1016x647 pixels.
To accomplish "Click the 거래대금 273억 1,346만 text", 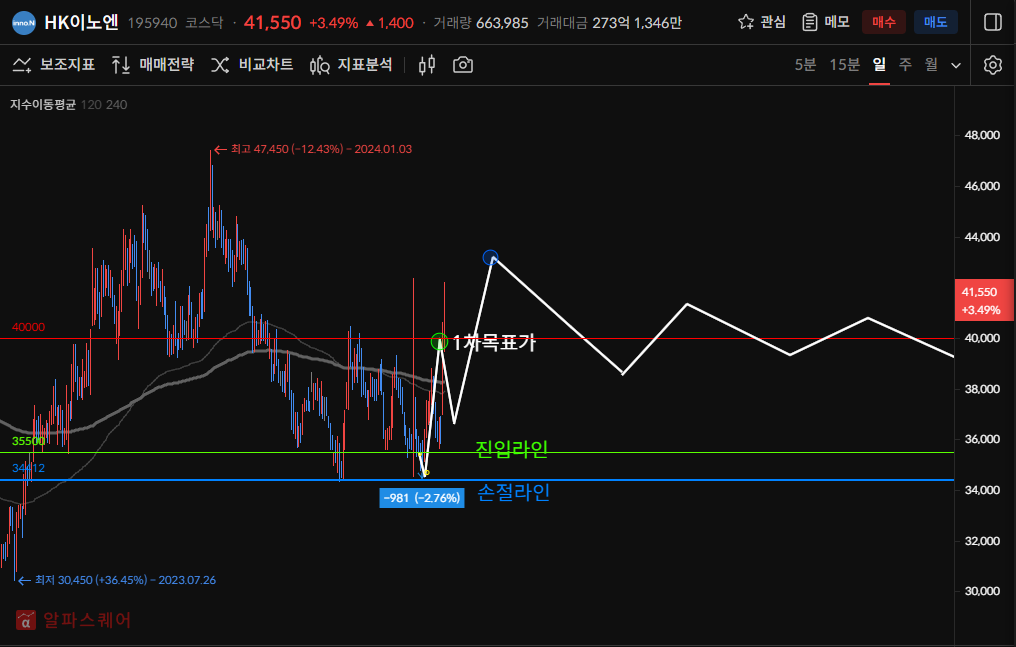I will coord(609,23).
